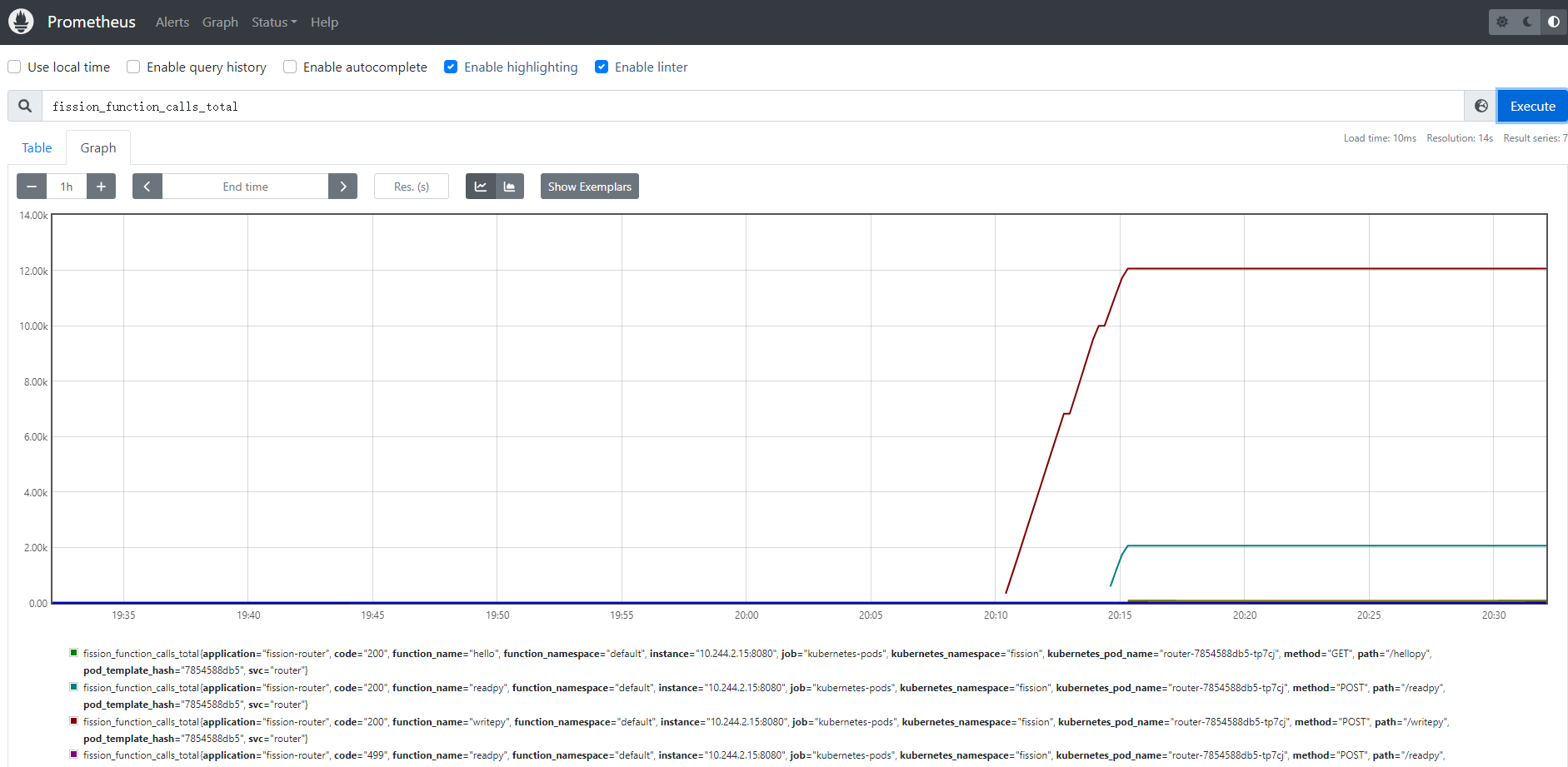
Task: Disable the Enable highlighting checkbox
Action: [451, 67]
